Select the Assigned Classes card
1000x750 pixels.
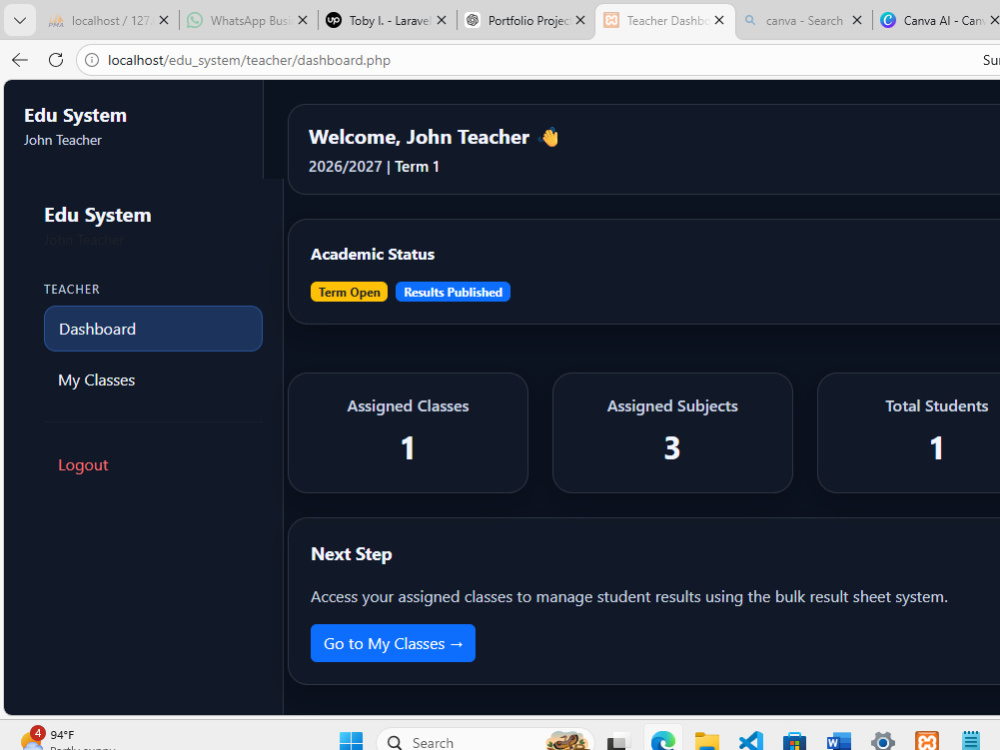(408, 432)
